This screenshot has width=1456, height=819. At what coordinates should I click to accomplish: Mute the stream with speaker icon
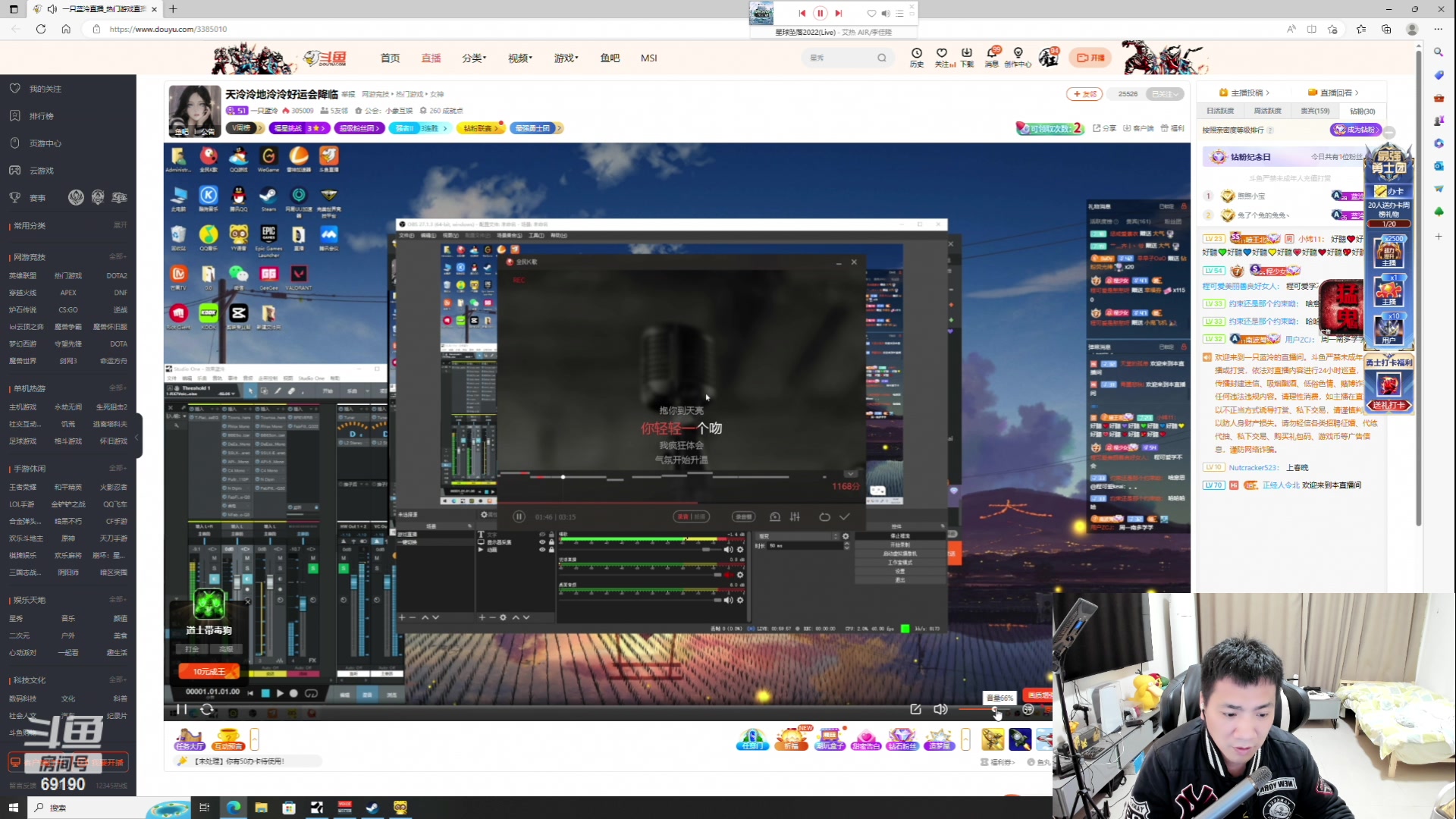[x=940, y=709]
